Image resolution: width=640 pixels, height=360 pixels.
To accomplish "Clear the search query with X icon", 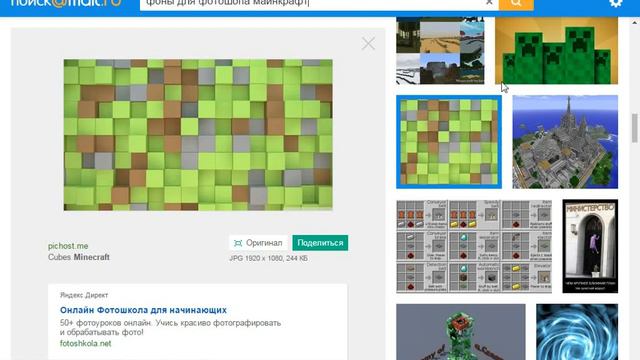I will 489,2.
